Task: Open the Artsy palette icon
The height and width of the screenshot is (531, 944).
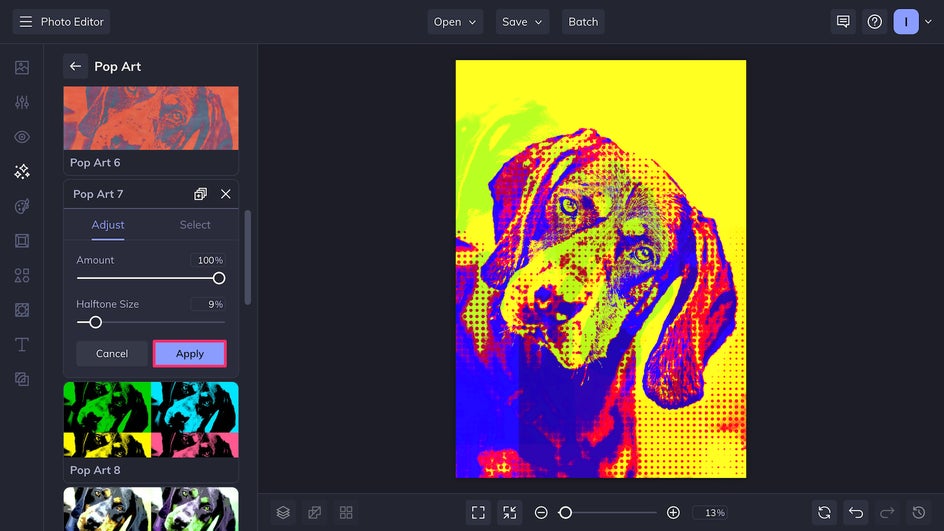Action: pyautogui.click(x=22, y=206)
